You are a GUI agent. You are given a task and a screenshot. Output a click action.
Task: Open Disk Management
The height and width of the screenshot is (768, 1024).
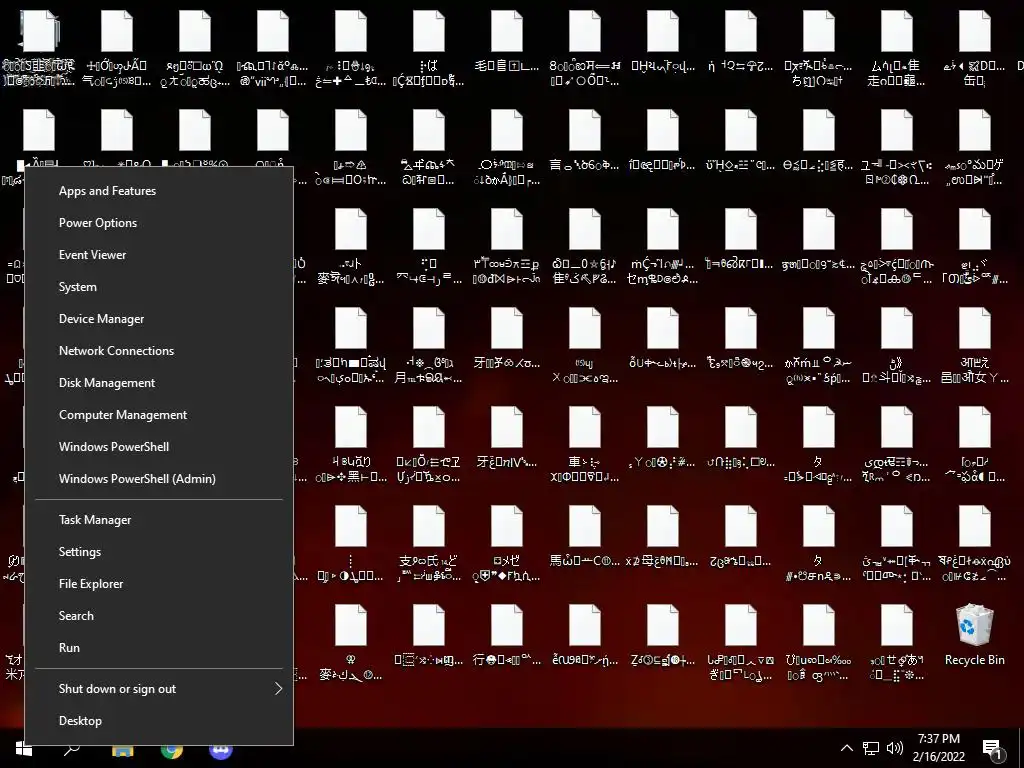pos(159,383)
